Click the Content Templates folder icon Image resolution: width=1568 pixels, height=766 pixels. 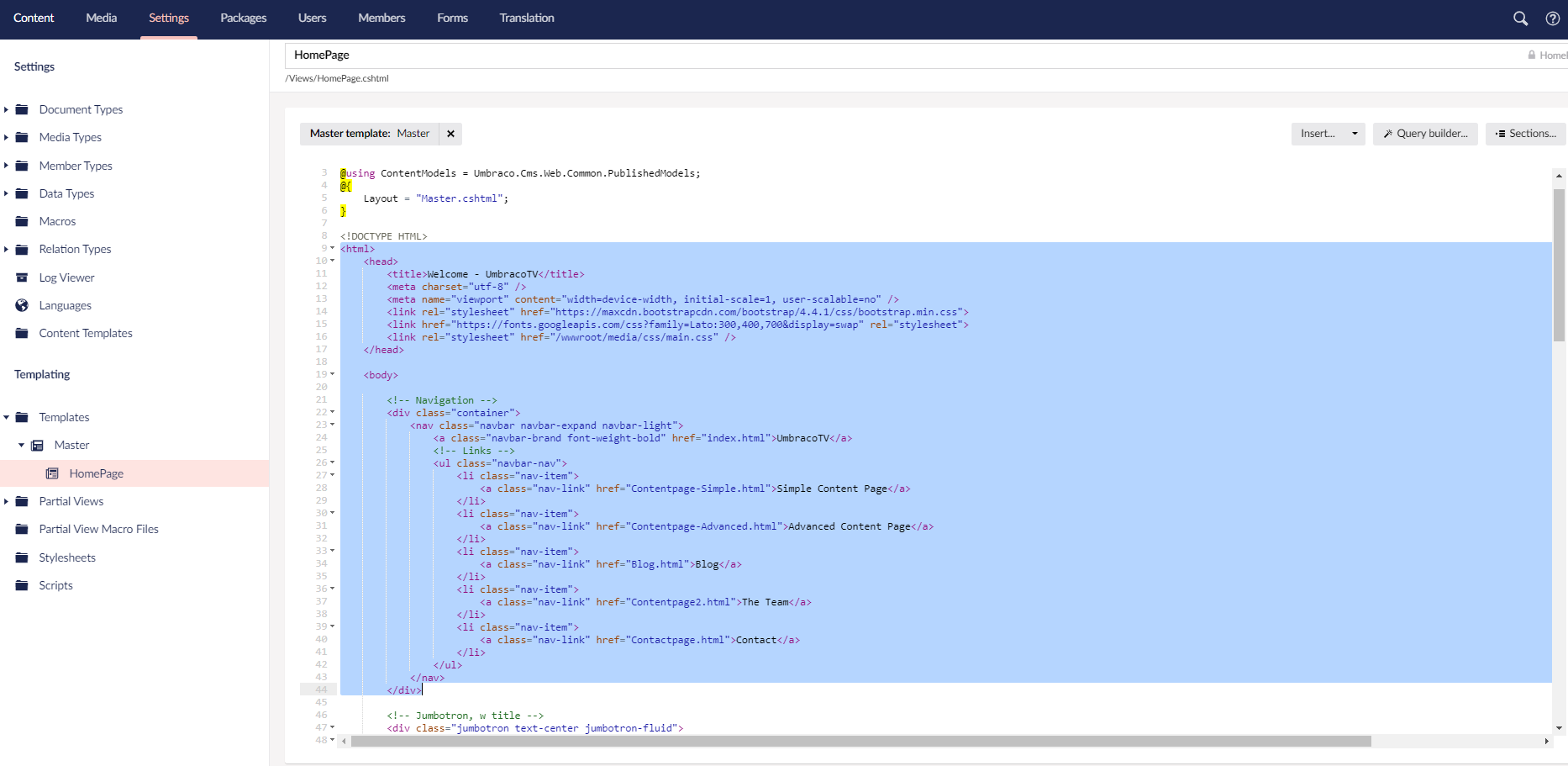(22, 333)
